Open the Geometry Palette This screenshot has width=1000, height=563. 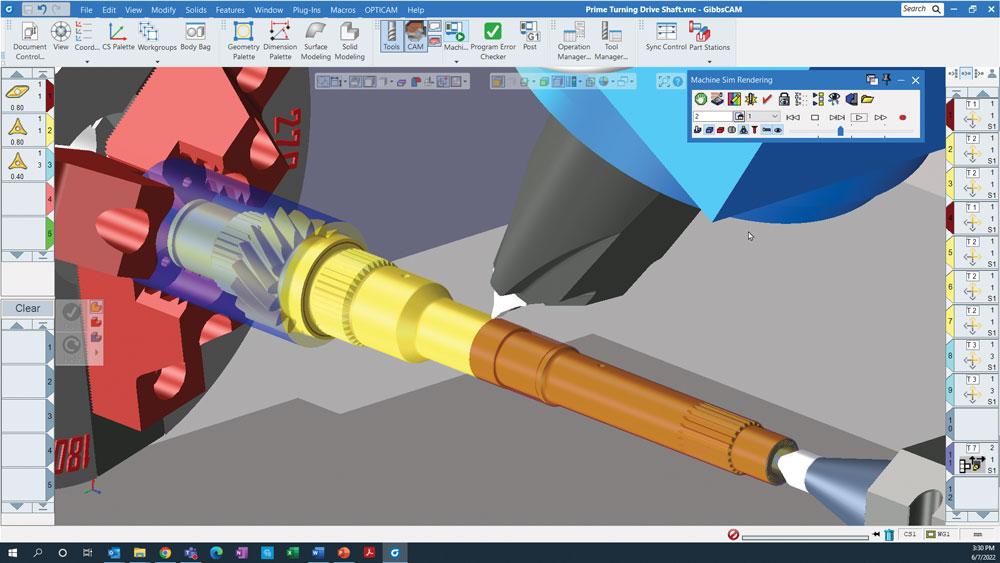coord(243,38)
